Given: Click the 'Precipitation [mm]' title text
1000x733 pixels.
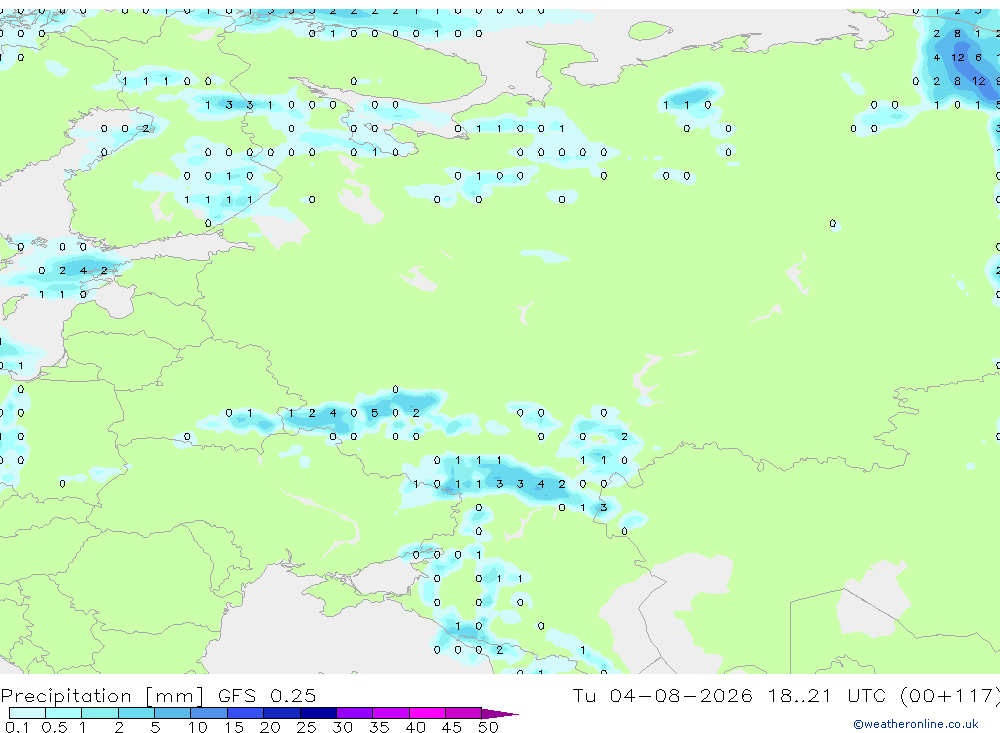Looking at the screenshot, I should 102,695.
